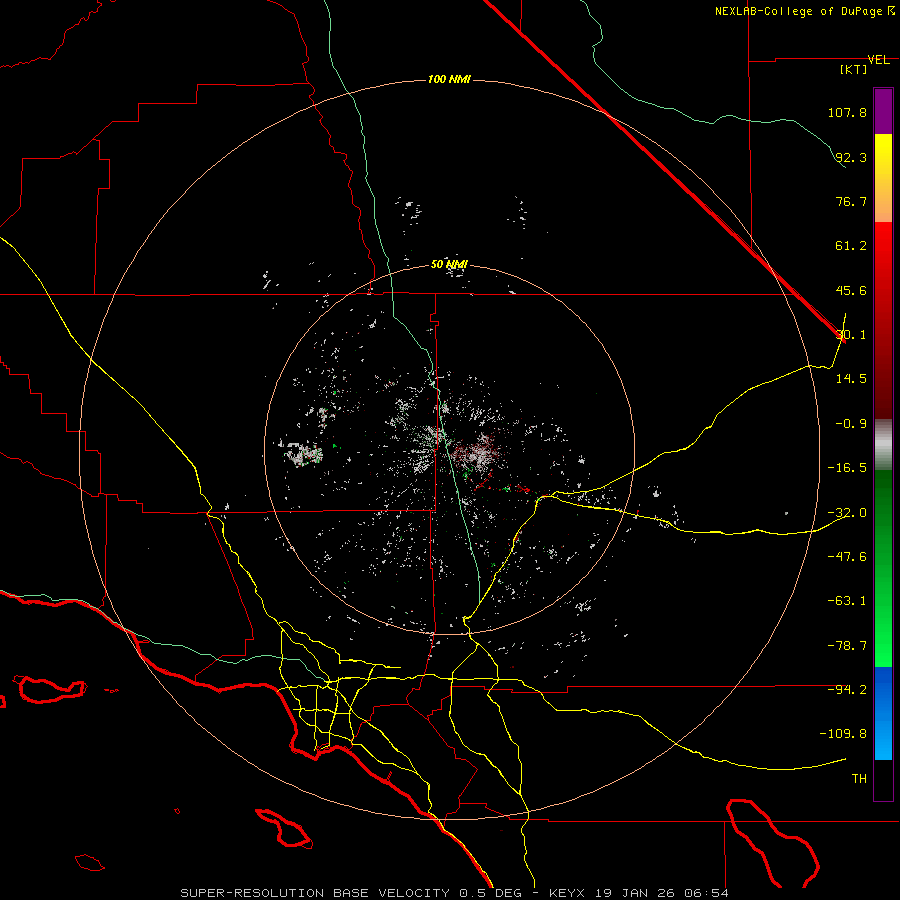The width and height of the screenshot is (900, 900).
Task: Select the 92.3 scale value
Action: tap(851, 157)
